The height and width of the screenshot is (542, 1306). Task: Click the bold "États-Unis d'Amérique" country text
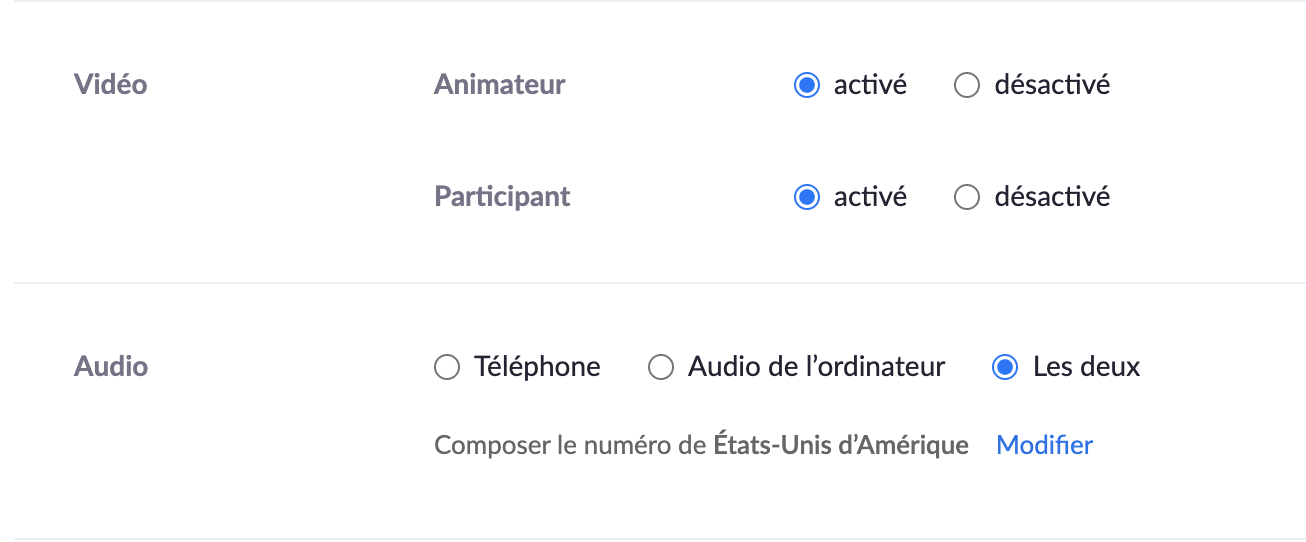[x=840, y=445]
